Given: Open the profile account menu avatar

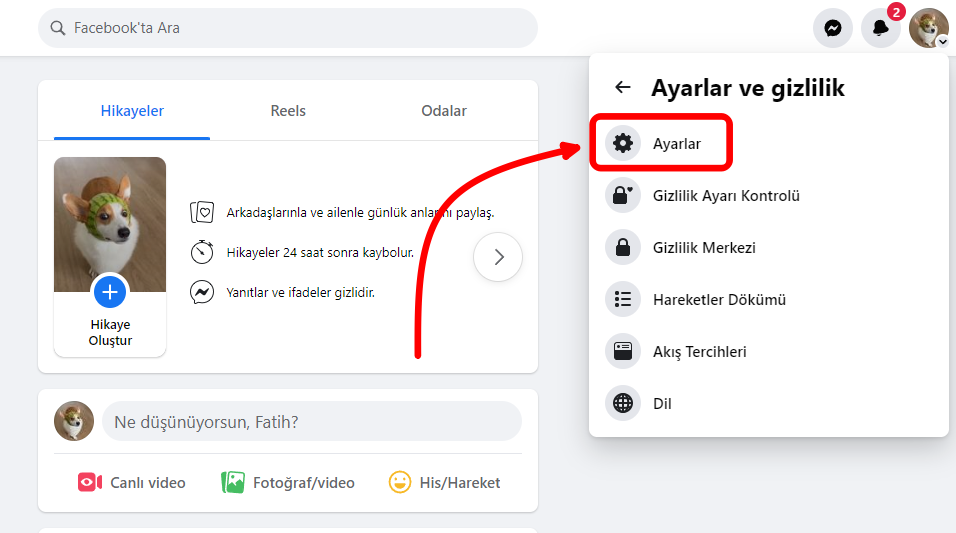Looking at the screenshot, I should tap(928, 28).
